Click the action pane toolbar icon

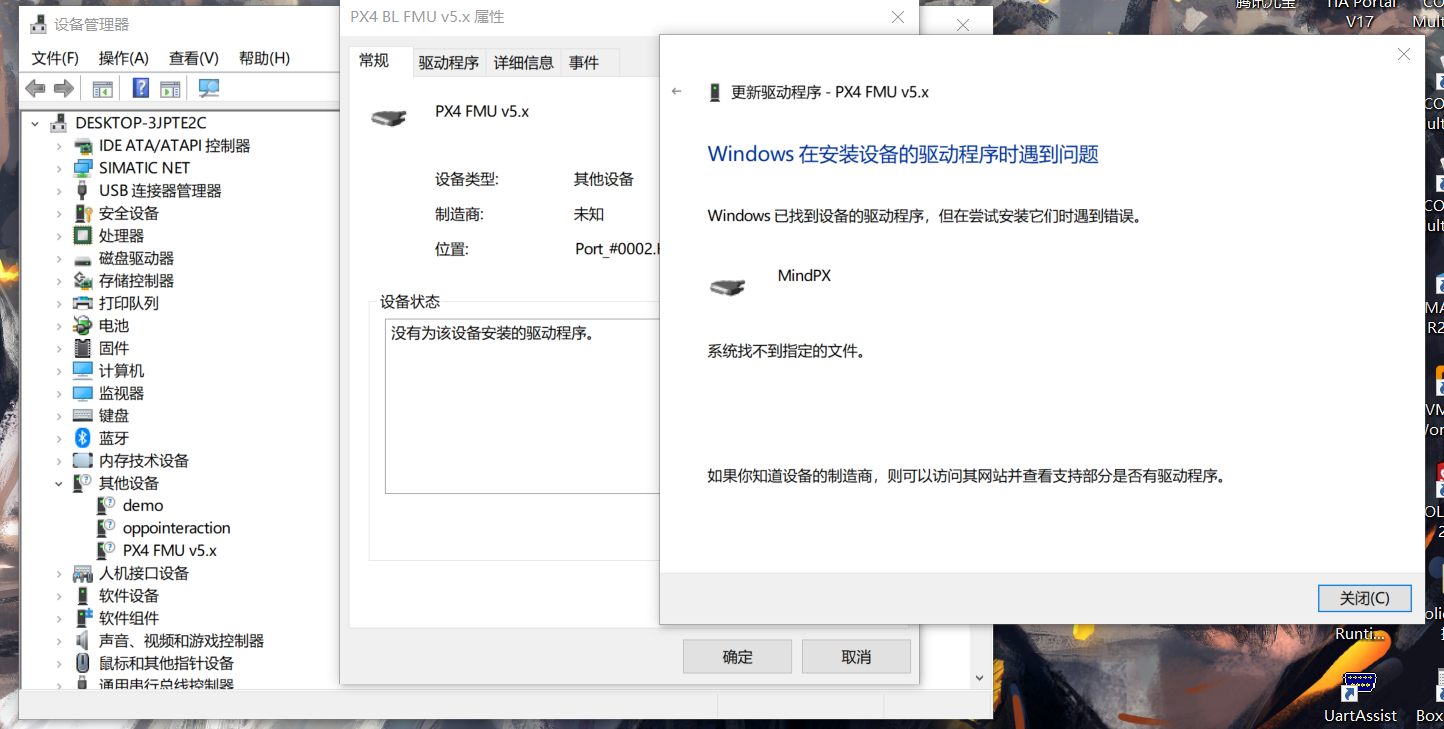click(x=171, y=89)
